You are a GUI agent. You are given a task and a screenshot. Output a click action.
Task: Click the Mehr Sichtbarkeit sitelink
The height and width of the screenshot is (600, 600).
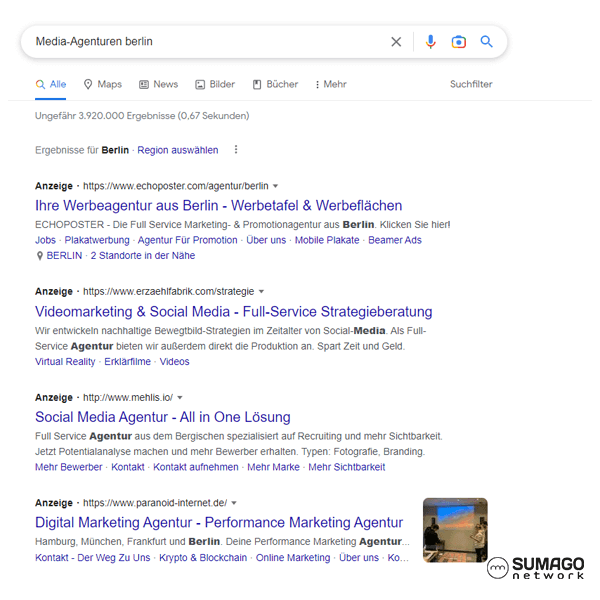click(347, 467)
